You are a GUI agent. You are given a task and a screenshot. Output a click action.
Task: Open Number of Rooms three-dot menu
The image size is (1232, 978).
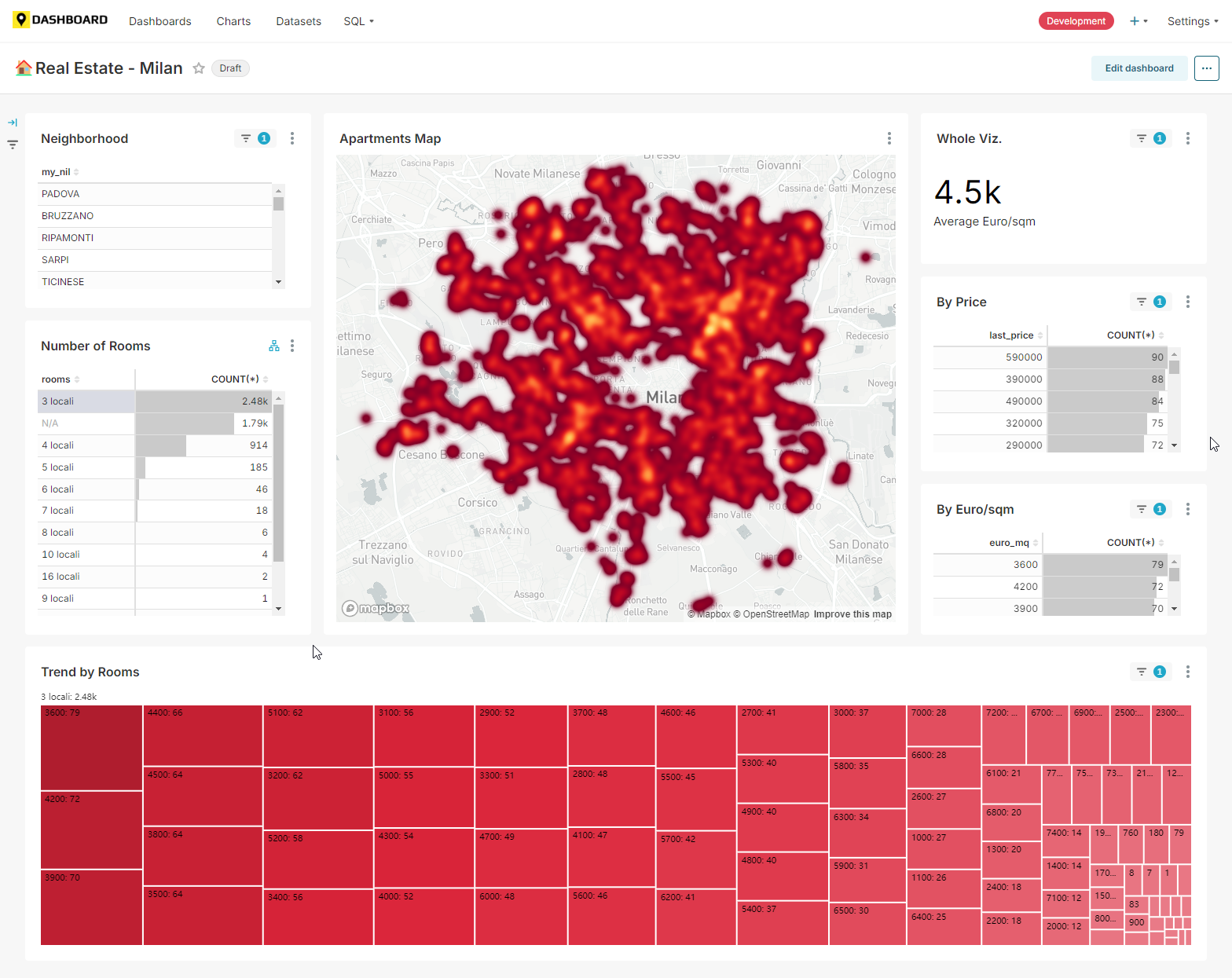pyautogui.click(x=292, y=346)
